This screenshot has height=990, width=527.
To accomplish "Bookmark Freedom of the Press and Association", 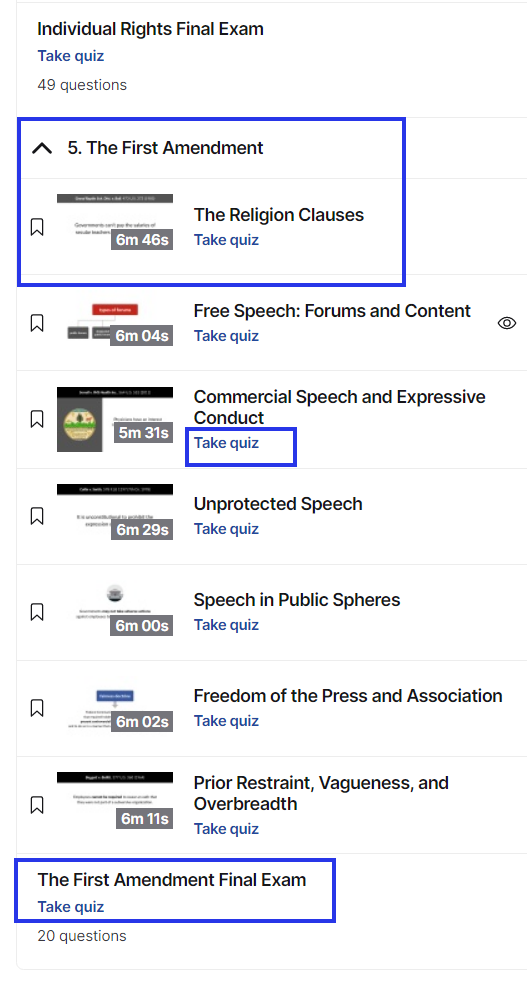I will [37, 708].
